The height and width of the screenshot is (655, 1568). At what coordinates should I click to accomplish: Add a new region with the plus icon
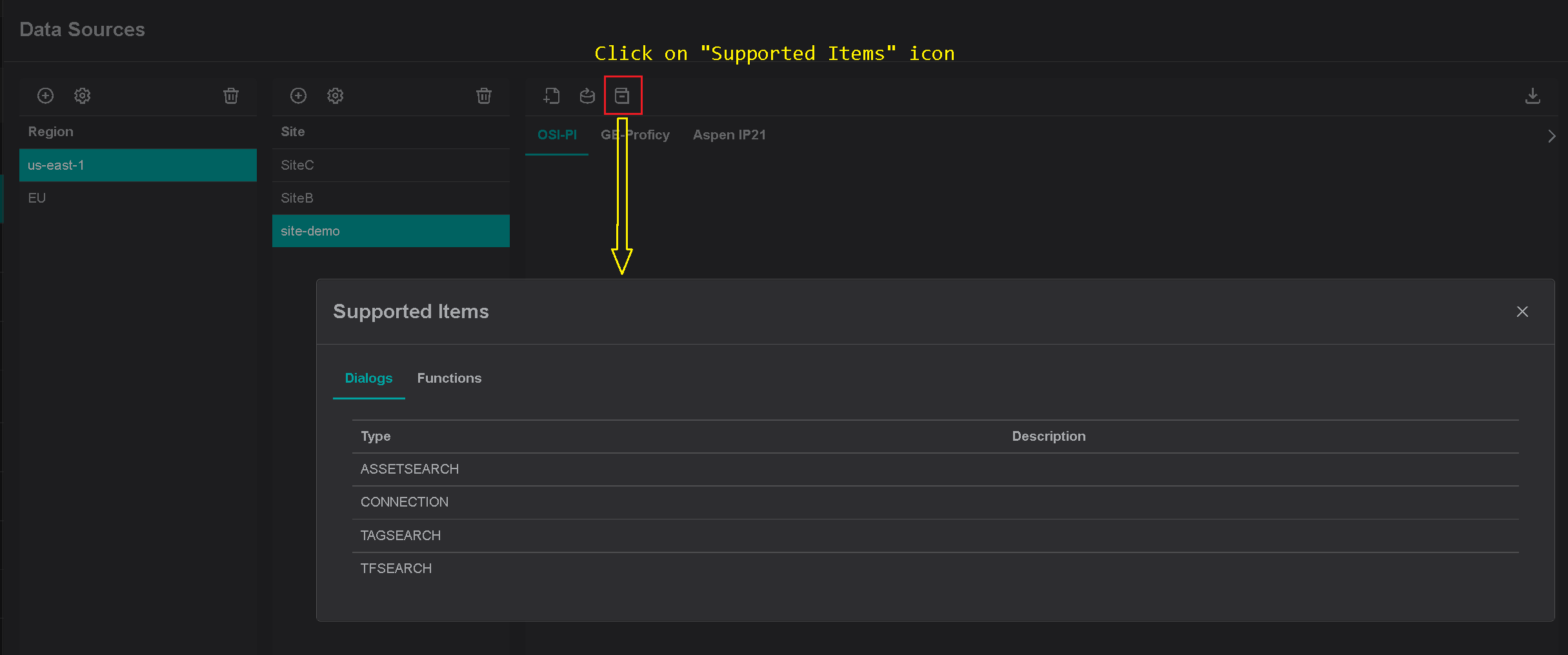pos(45,96)
